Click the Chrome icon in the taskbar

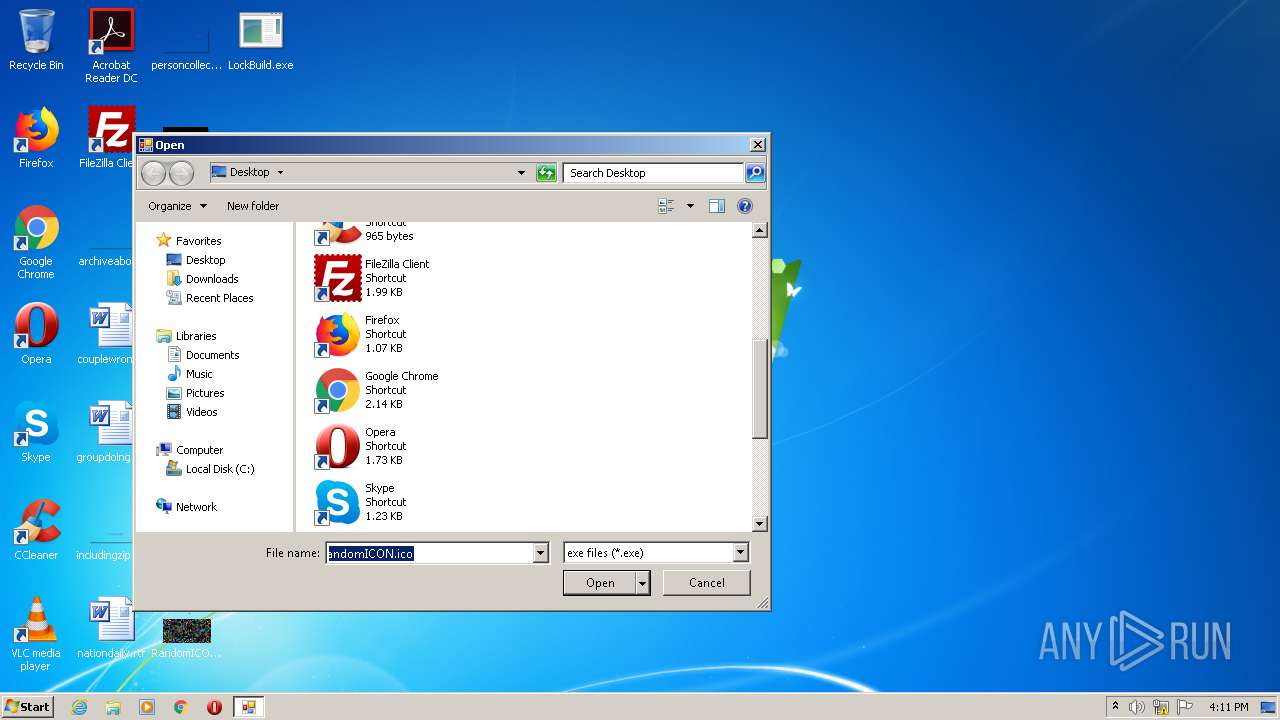click(181, 707)
